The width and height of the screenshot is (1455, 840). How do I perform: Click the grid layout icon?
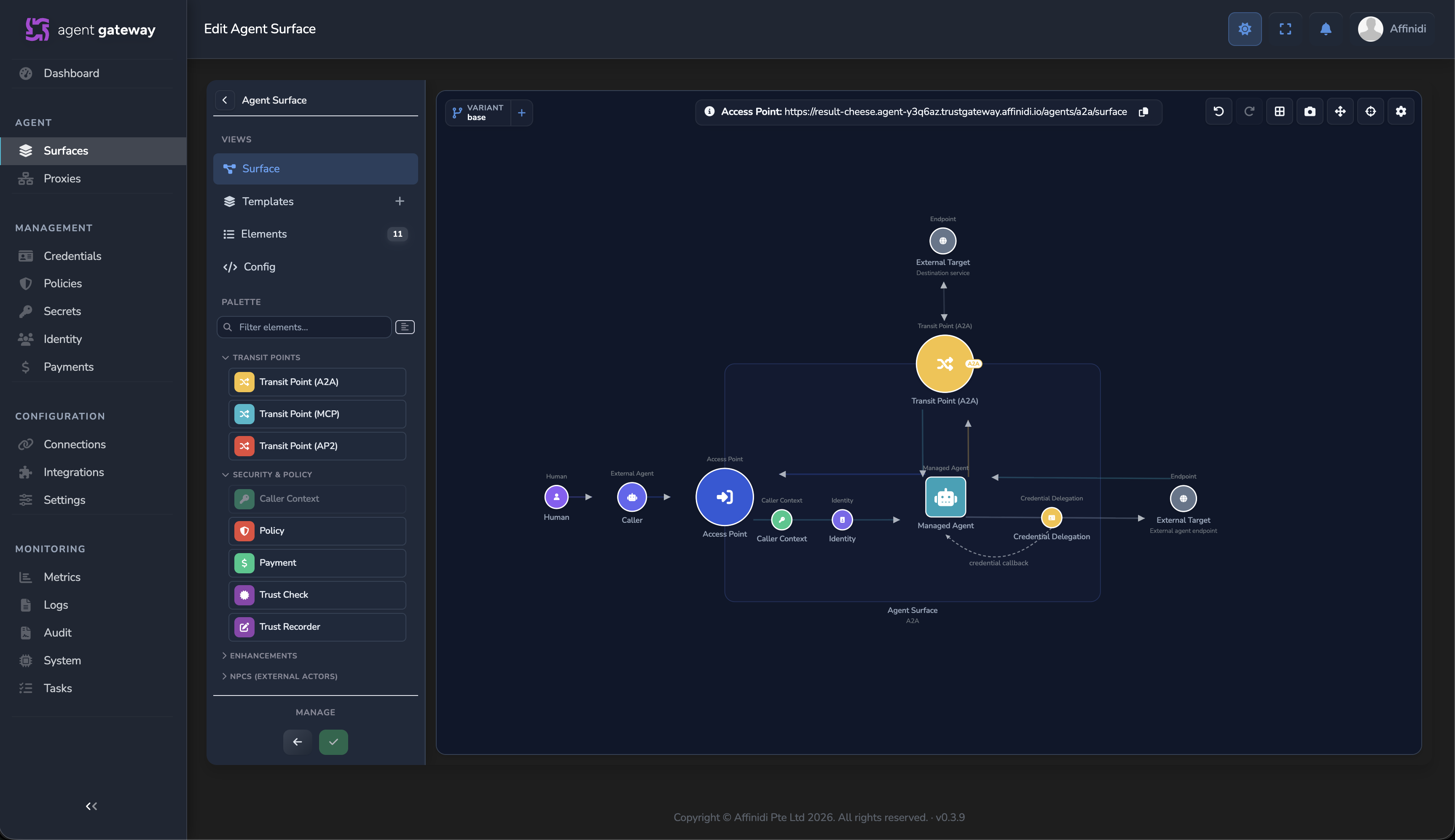[1280, 111]
